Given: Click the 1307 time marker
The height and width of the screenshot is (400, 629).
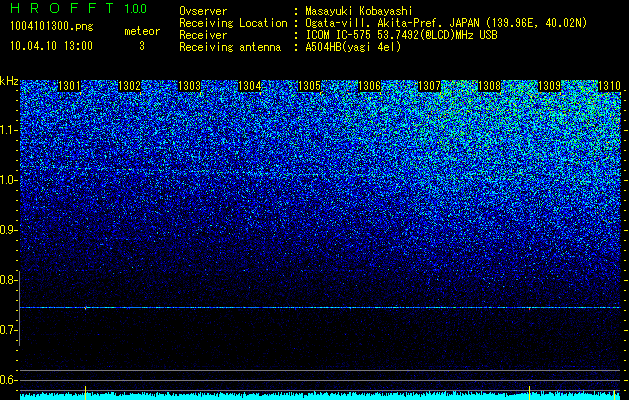Looking at the screenshot, I should (x=429, y=86).
